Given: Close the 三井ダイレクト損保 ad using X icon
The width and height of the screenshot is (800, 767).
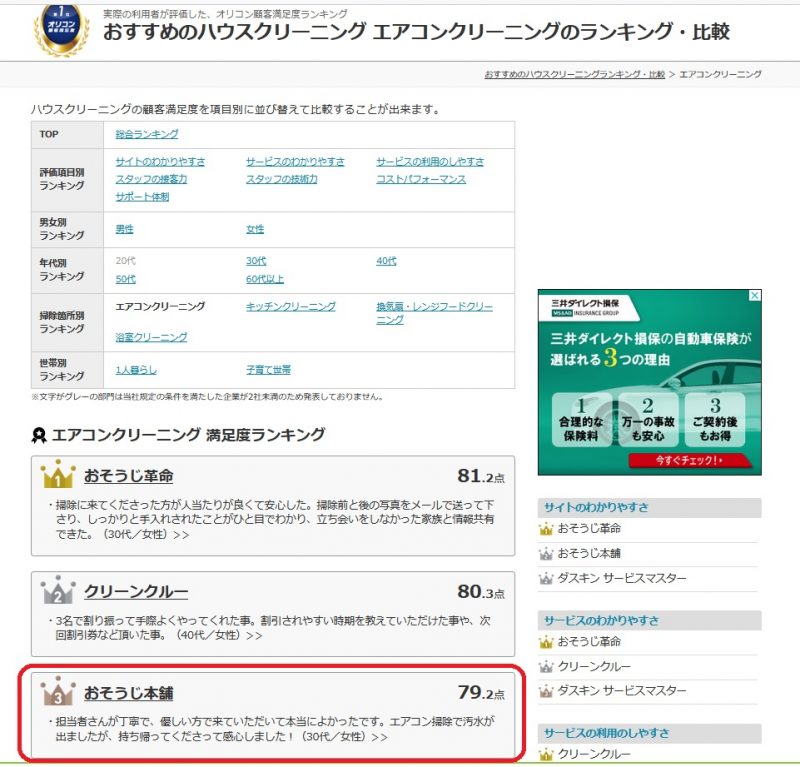Looking at the screenshot, I should [755, 296].
